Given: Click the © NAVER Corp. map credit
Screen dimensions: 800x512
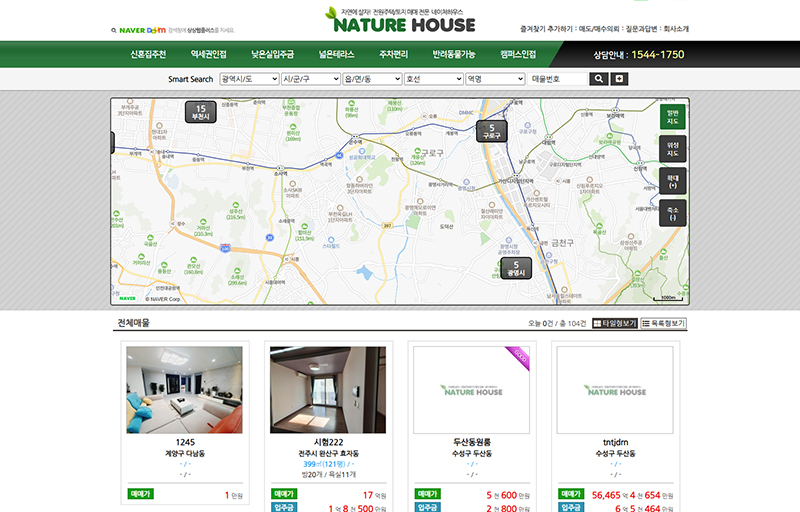Looking at the screenshot, I should (x=162, y=299).
